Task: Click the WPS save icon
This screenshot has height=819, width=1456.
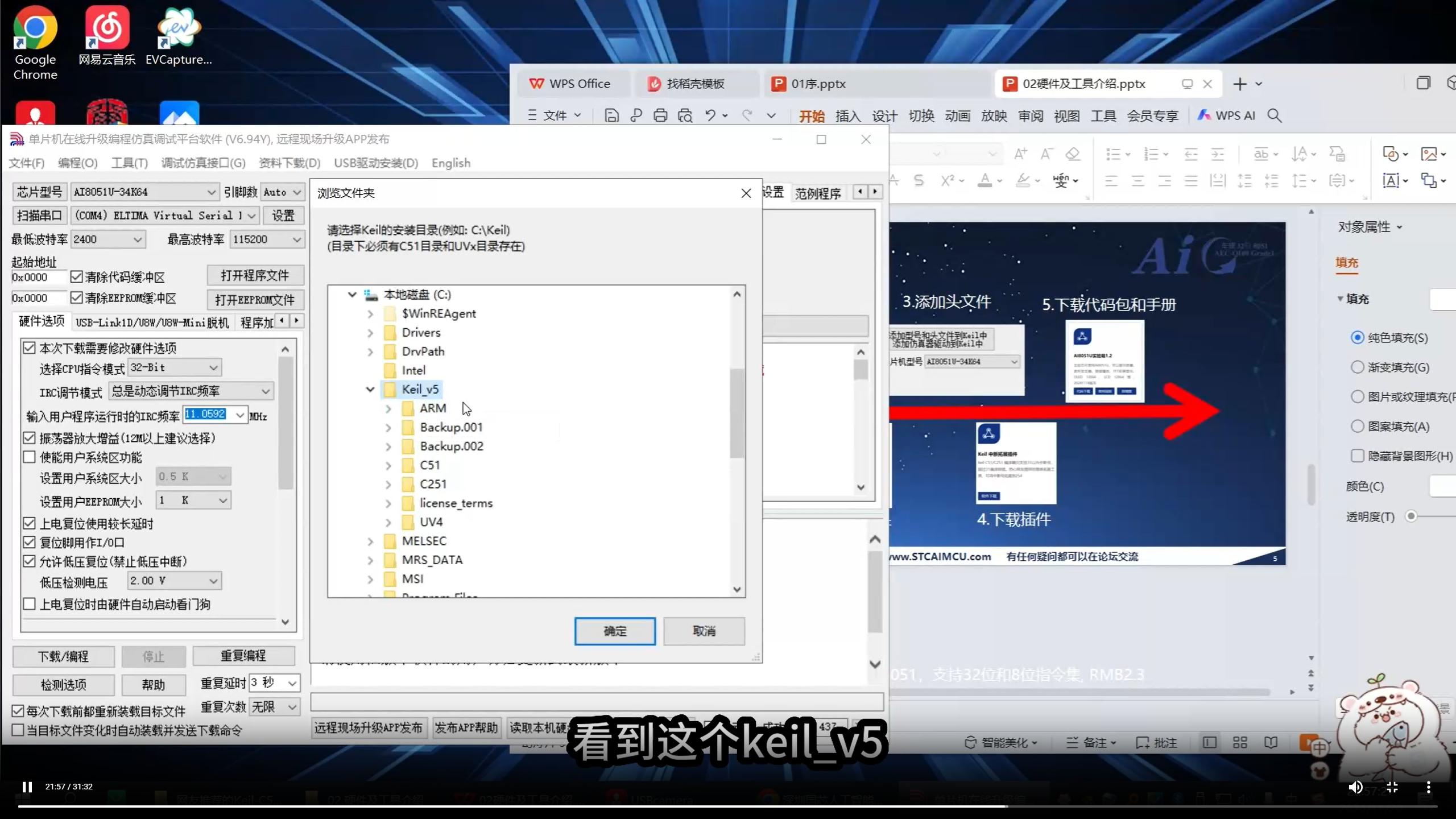Action: coord(611,116)
